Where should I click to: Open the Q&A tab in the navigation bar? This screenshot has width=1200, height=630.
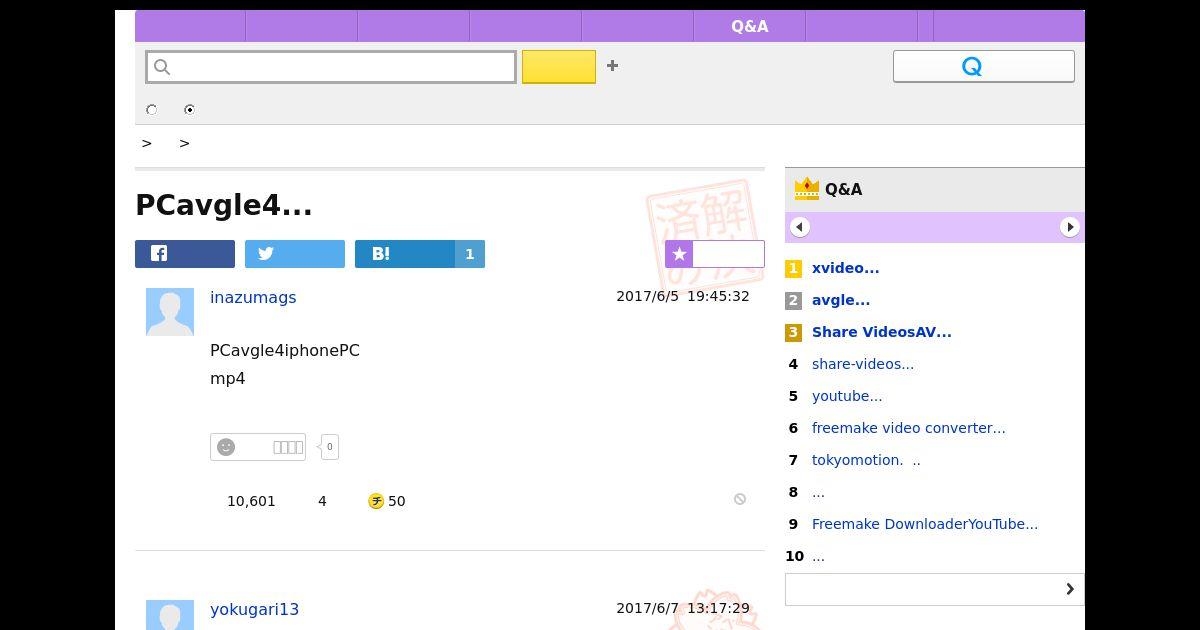coord(749,26)
